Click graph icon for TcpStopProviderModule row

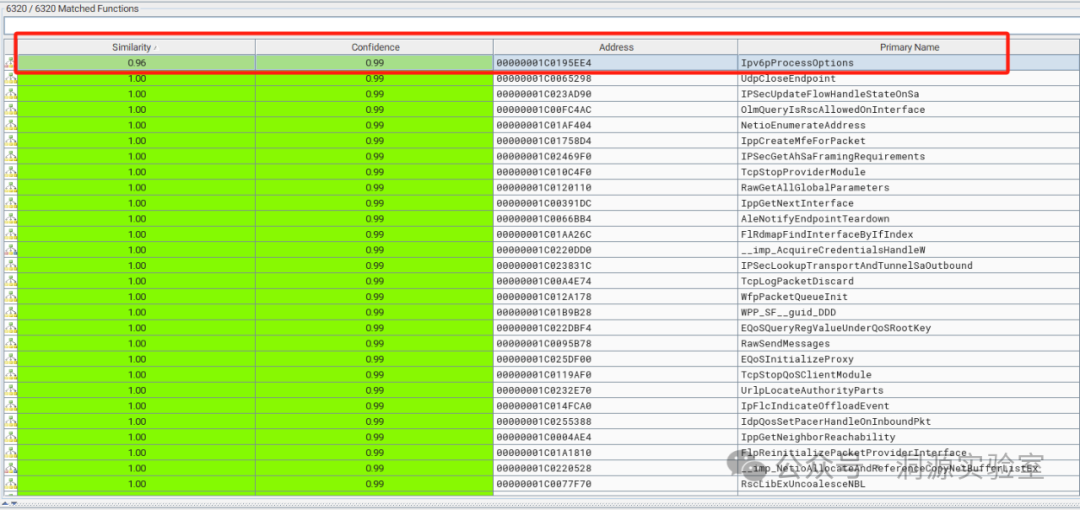tap(11, 172)
